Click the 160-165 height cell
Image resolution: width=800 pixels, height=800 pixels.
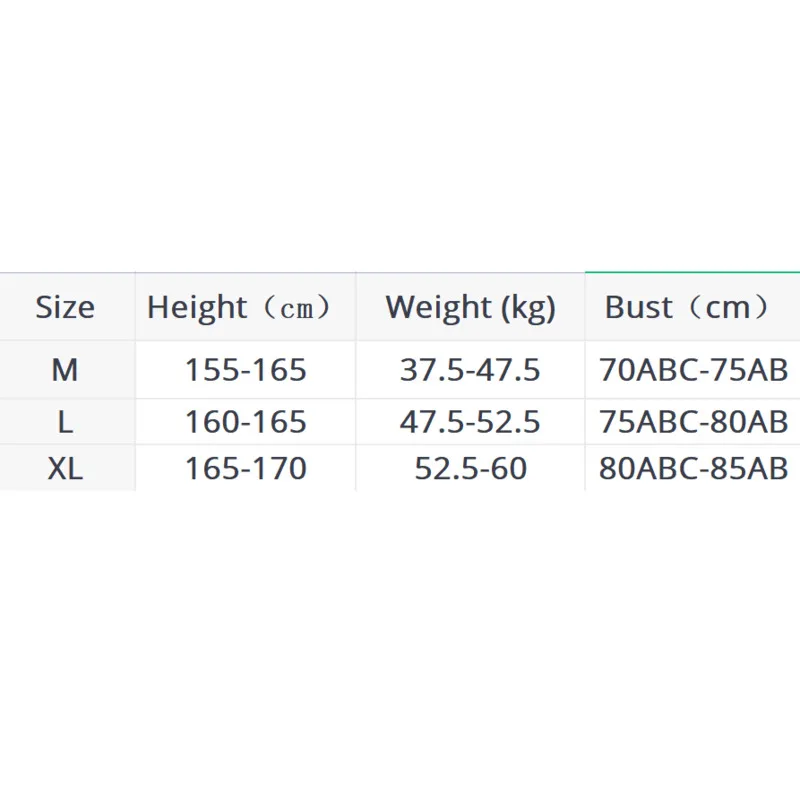point(245,421)
